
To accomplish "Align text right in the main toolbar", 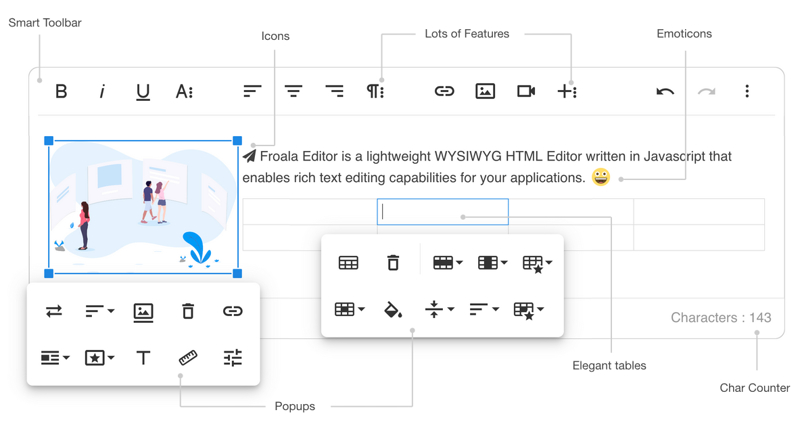I will pyautogui.click(x=334, y=91).
